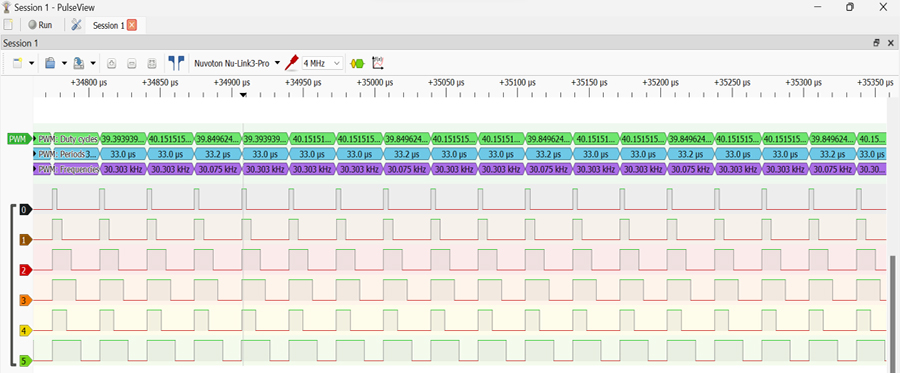The image size is (900, 373).
Task: Expand the open file dropdown arrow
Action: click(64, 63)
